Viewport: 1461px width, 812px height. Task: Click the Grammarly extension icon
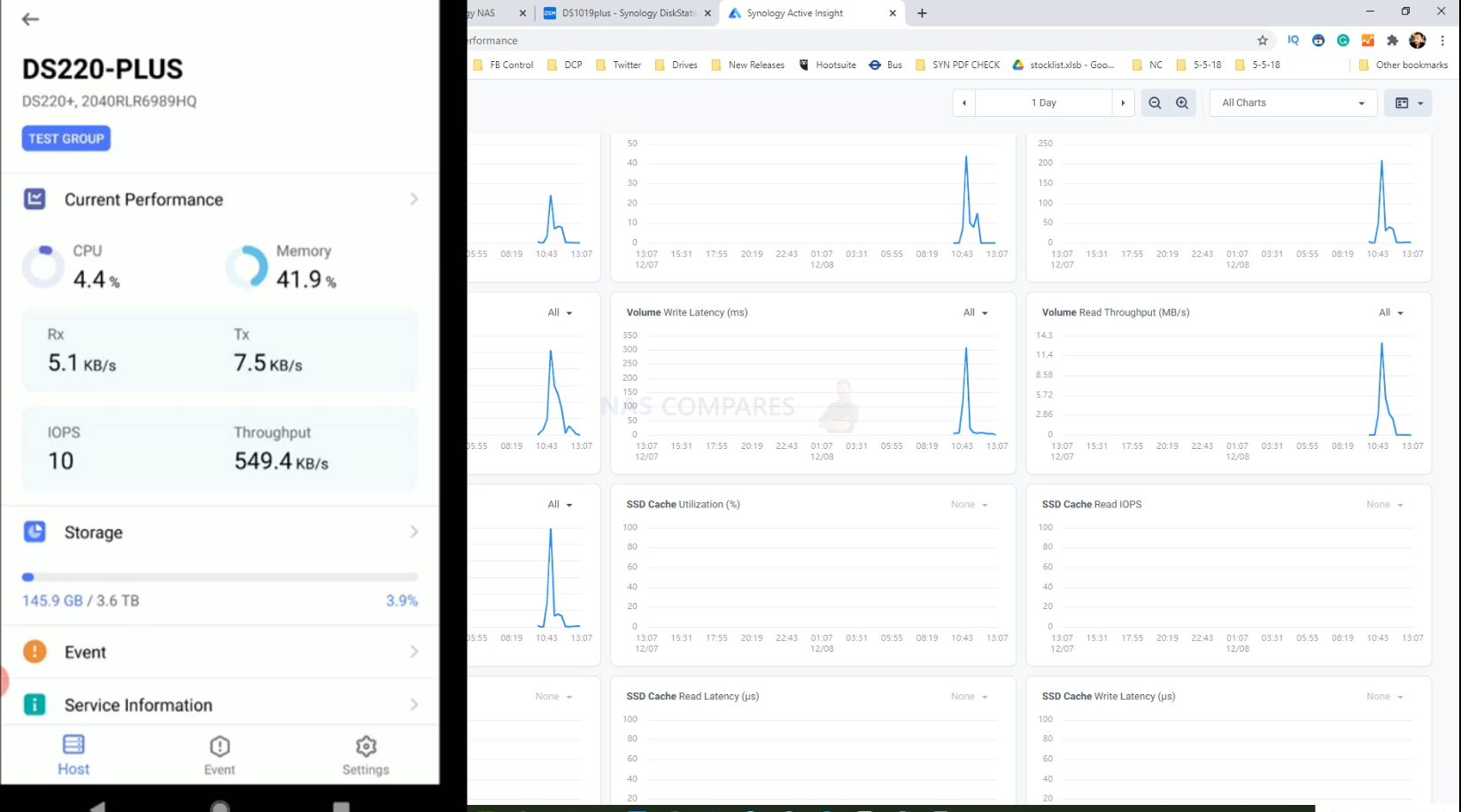[1343, 41]
